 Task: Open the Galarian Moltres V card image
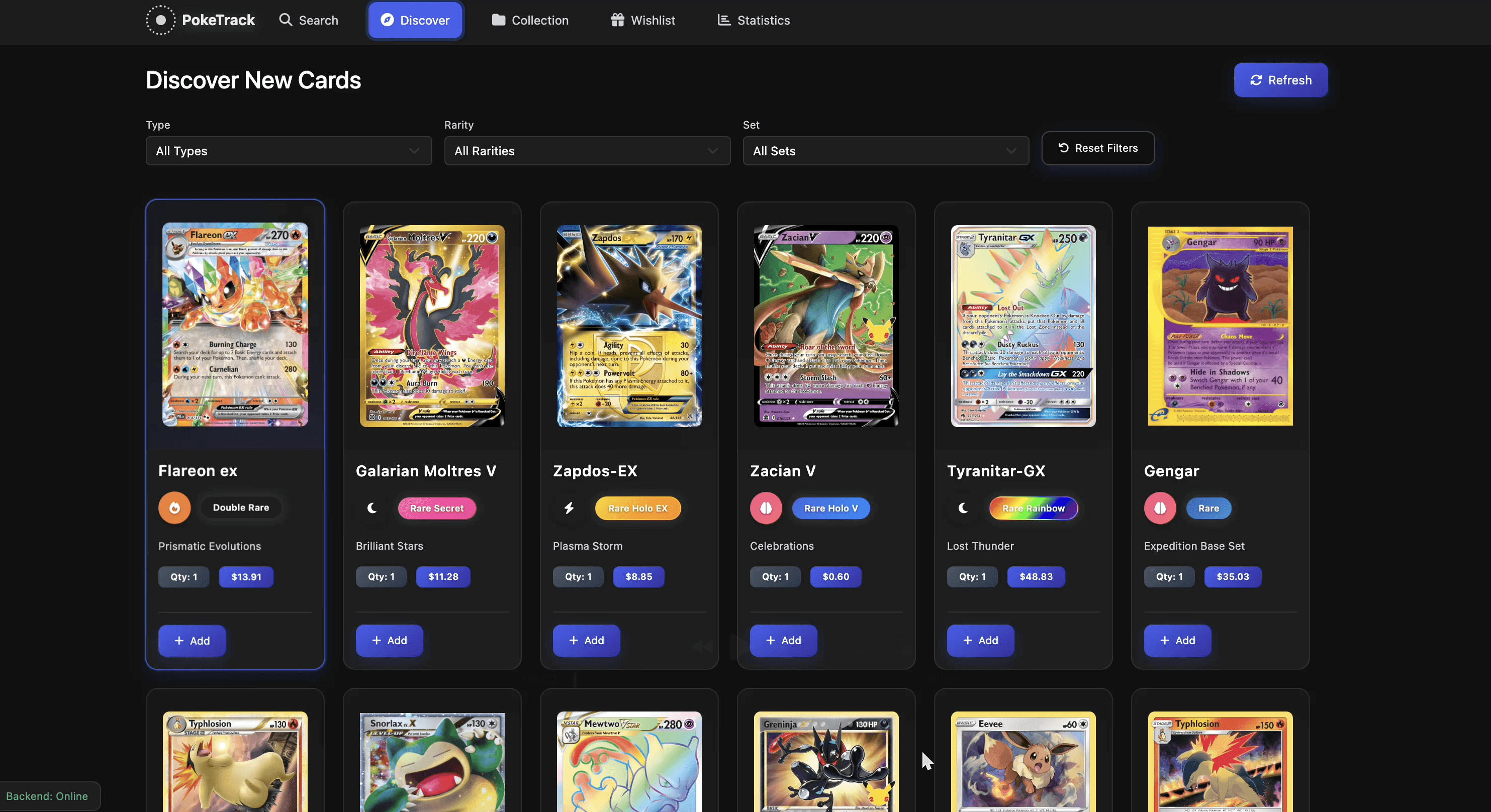pos(432,326)
